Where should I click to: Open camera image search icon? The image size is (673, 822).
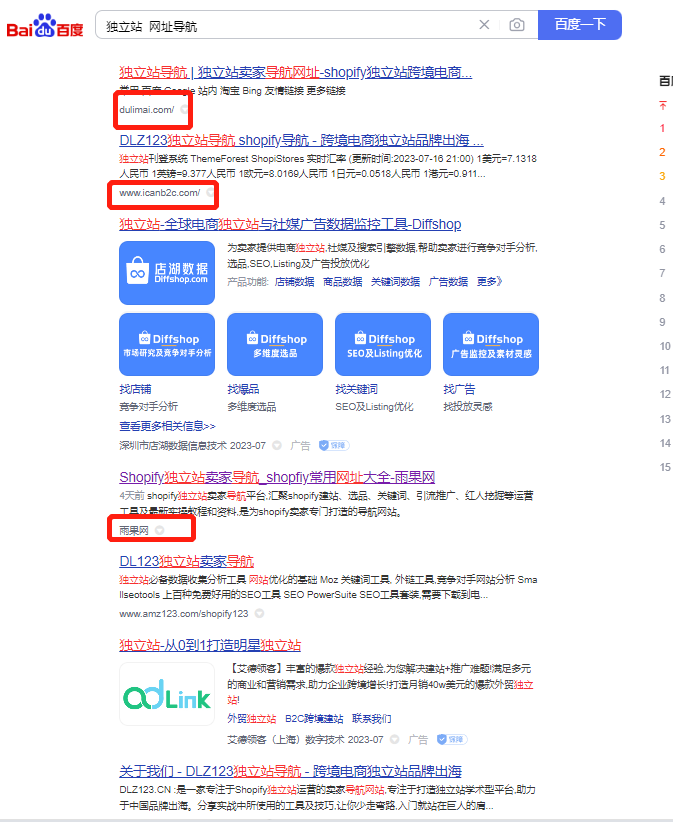click(x=517, y=25)
